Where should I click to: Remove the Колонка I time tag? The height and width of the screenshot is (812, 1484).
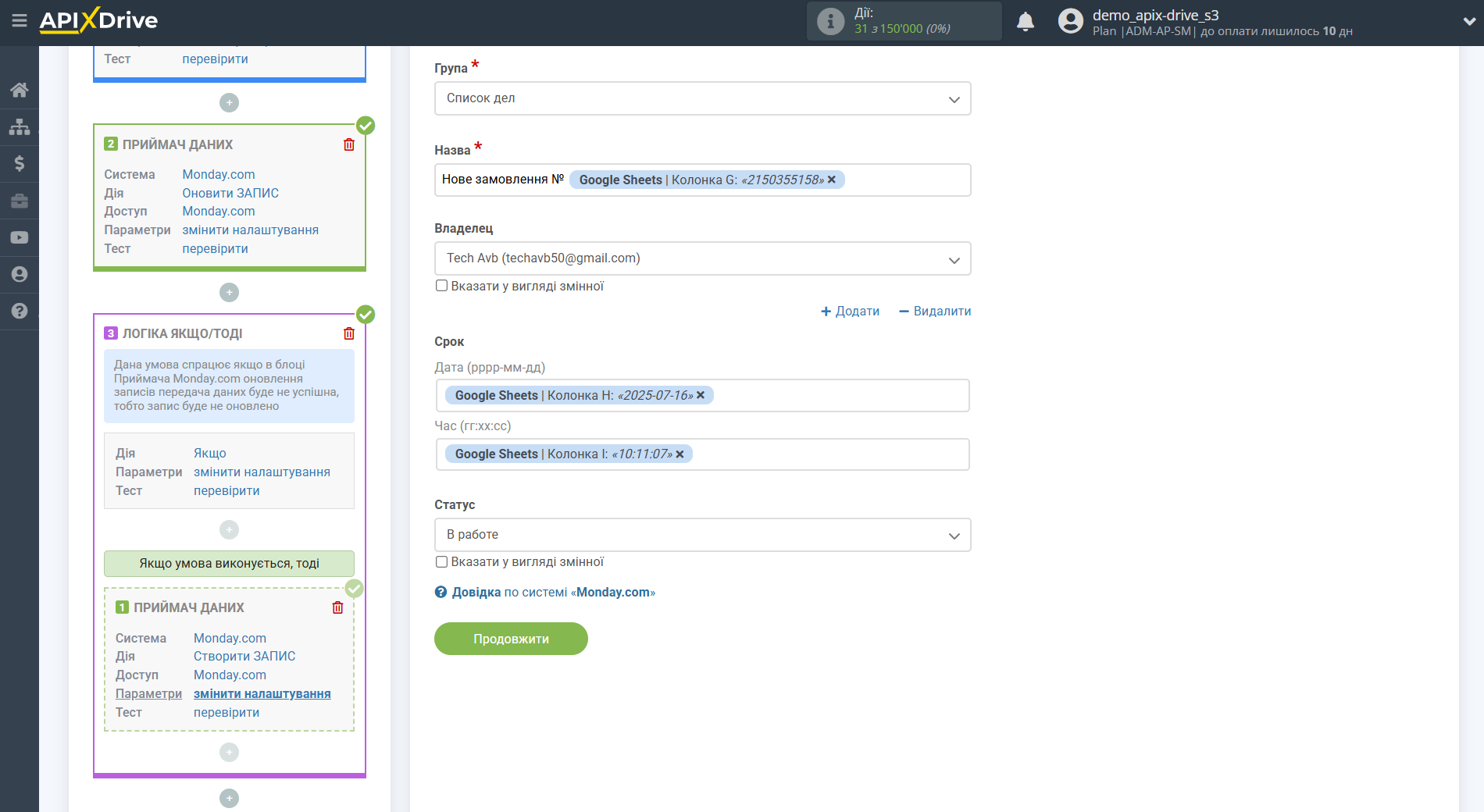coord(680,454)
